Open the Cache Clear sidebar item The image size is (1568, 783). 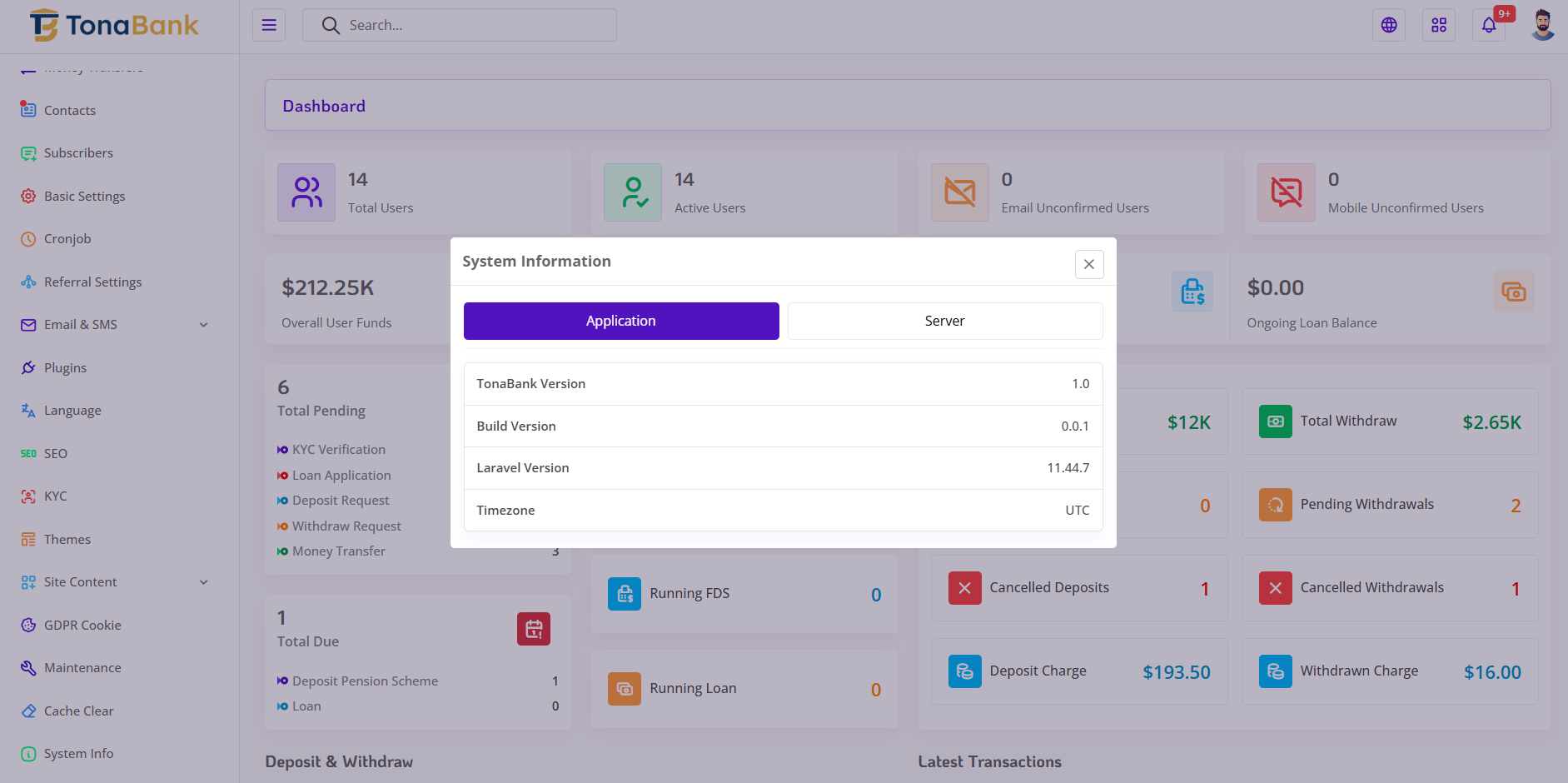(x=78, y=711)
